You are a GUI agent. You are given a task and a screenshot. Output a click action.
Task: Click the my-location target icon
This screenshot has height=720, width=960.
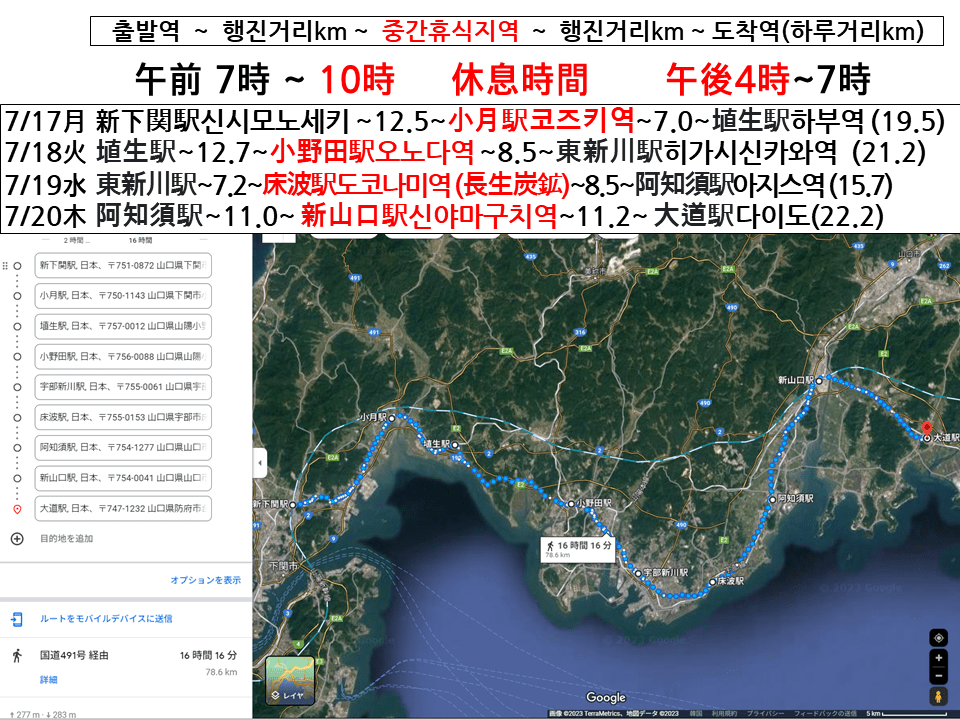[938, 638]
